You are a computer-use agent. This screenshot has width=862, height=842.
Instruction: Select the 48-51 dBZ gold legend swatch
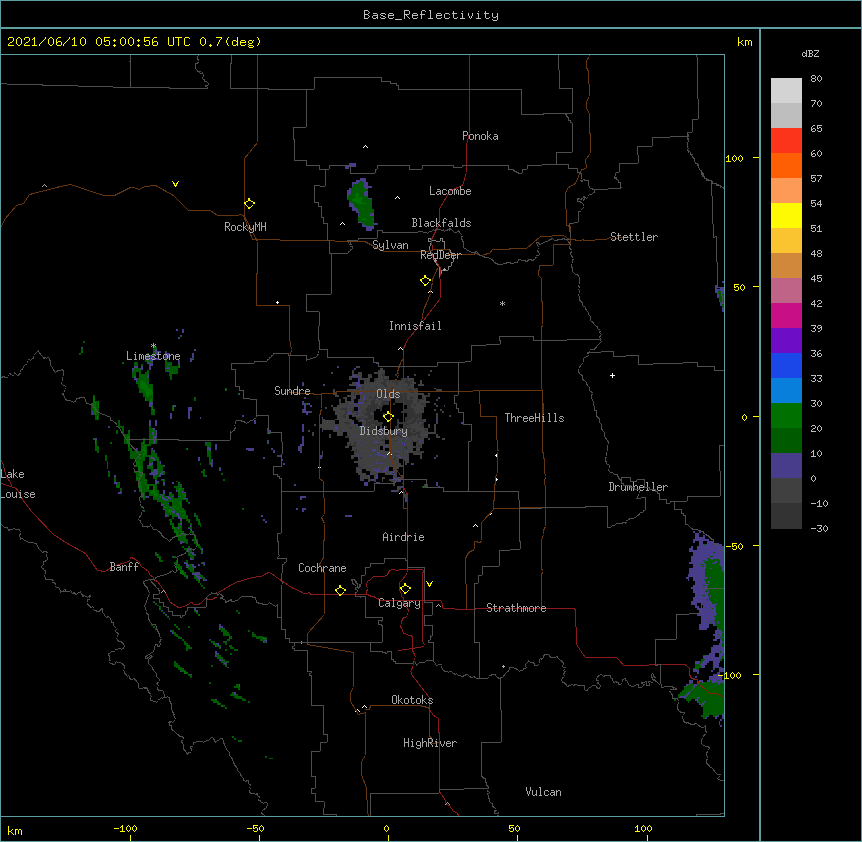click(786, 241)
